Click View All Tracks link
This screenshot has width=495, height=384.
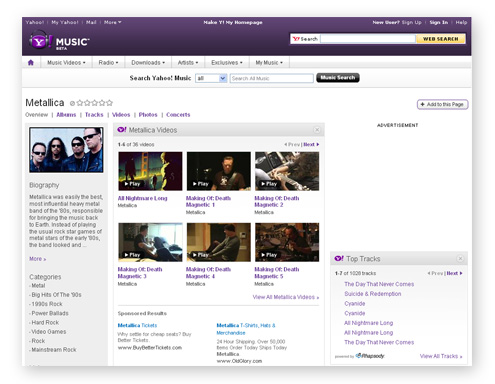(441, 356)
